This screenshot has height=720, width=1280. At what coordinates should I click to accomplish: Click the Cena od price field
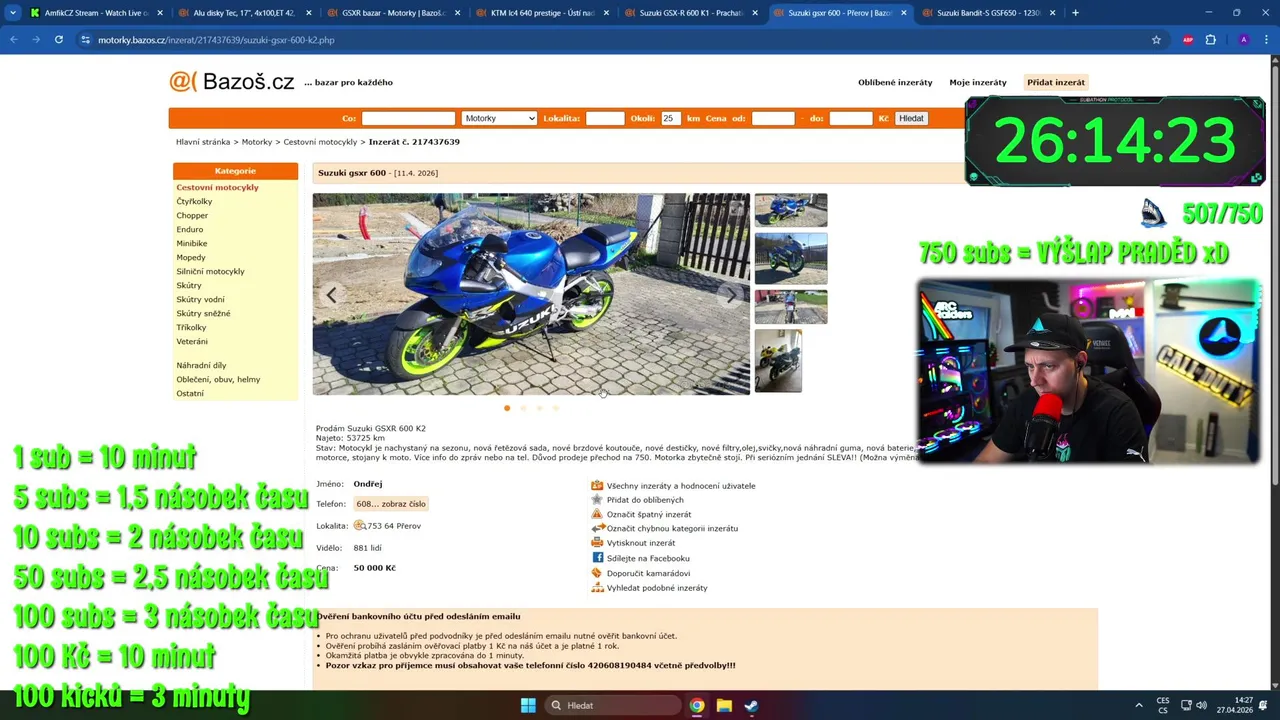pos(773,118)
